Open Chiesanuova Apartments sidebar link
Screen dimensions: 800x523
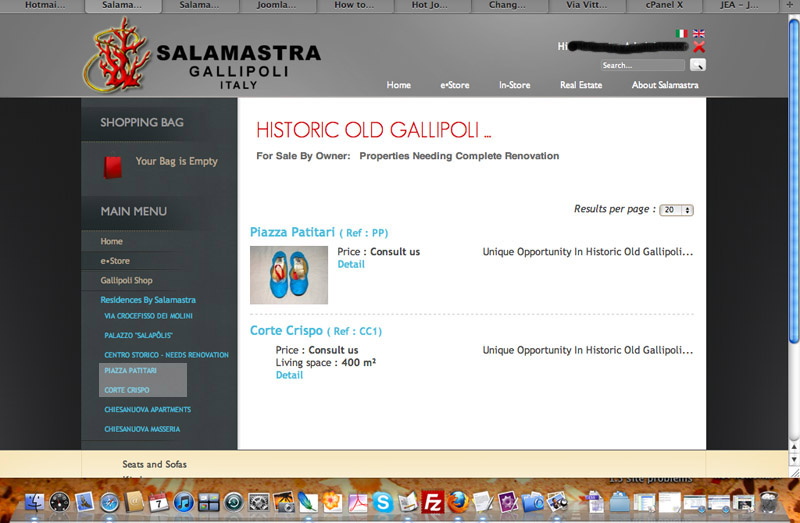[x=147, y=409]
